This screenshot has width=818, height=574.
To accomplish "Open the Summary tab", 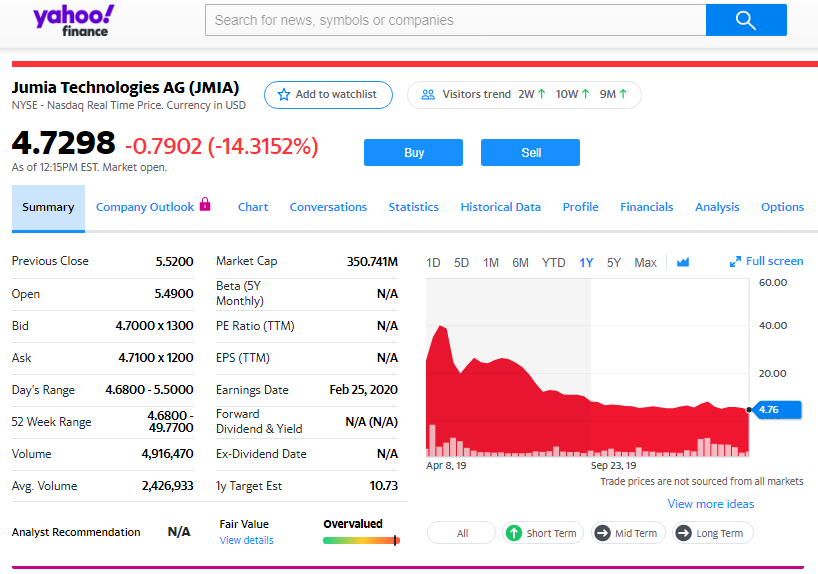I will pos(48,207).
